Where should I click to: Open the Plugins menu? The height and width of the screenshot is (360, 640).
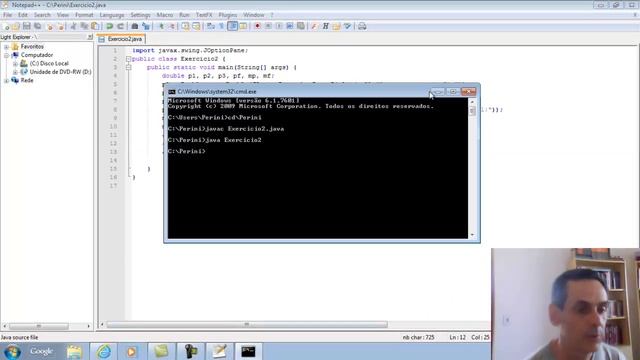(x=228, y=15)
